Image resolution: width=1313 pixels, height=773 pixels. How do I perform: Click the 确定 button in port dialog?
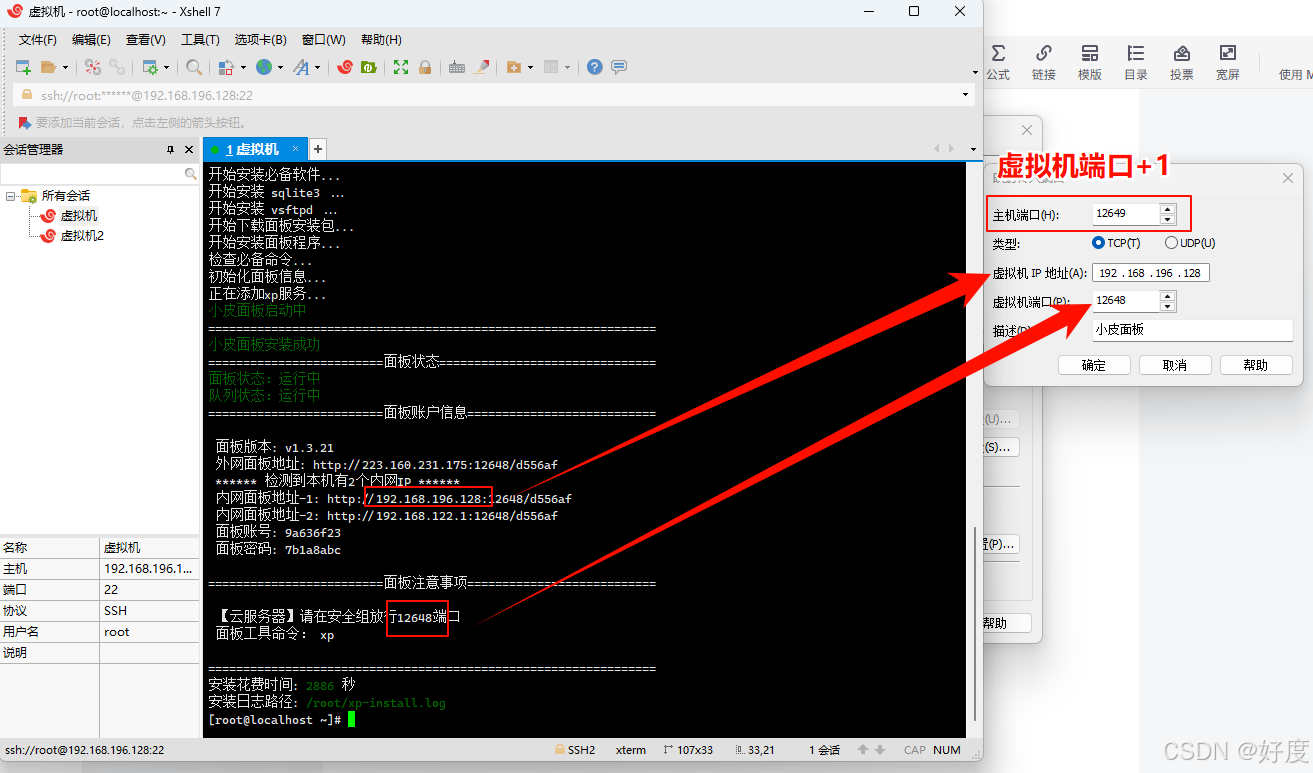[1094, 365]
